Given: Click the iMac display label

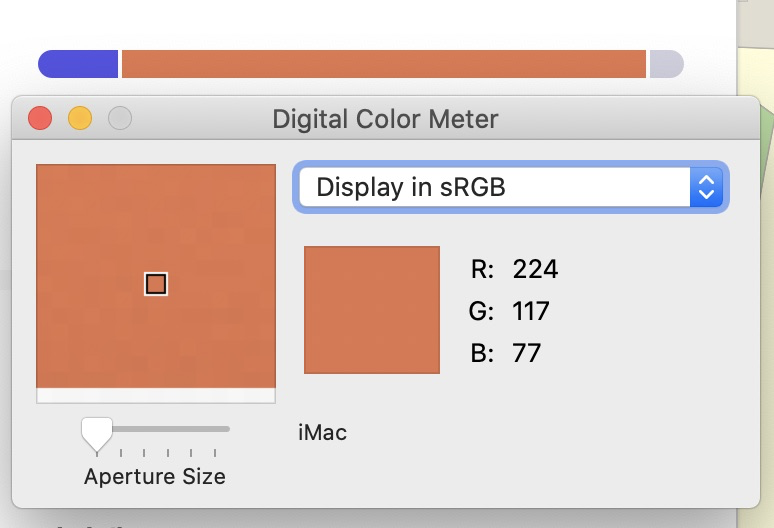Looking at the screenshot, I should [x=322, y=433].
